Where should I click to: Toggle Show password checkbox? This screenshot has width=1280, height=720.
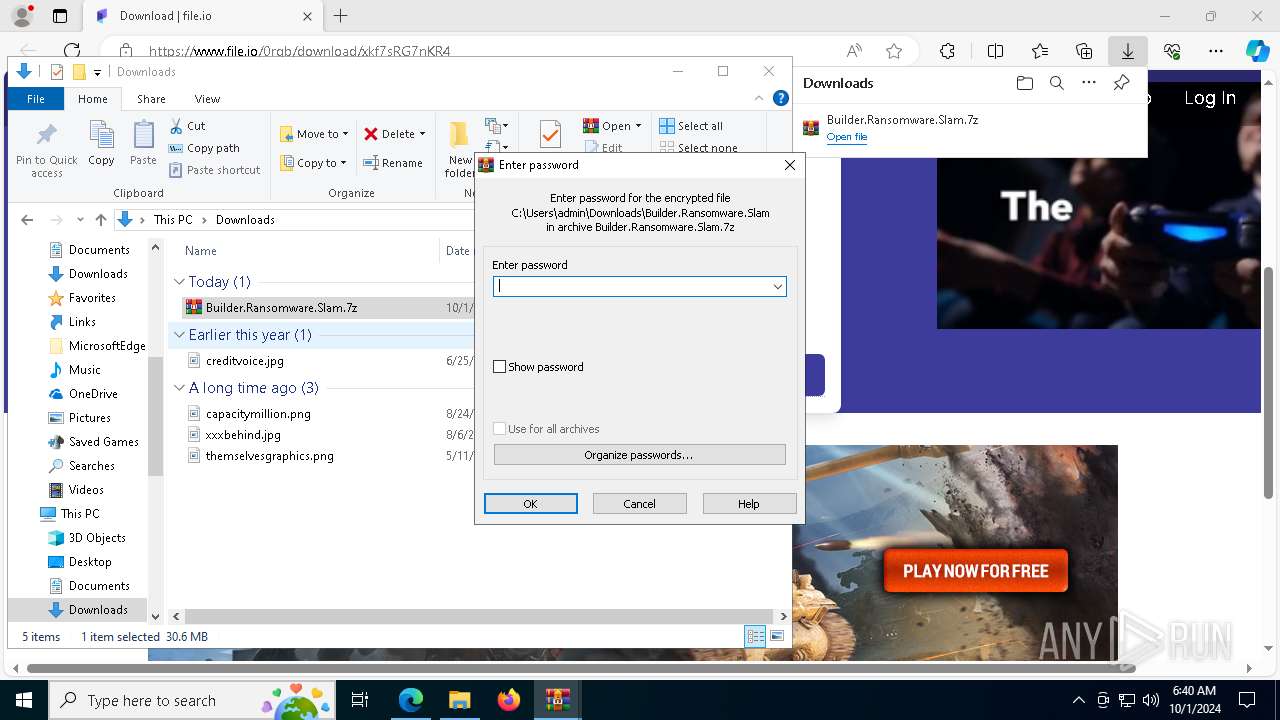pos(500,367)
